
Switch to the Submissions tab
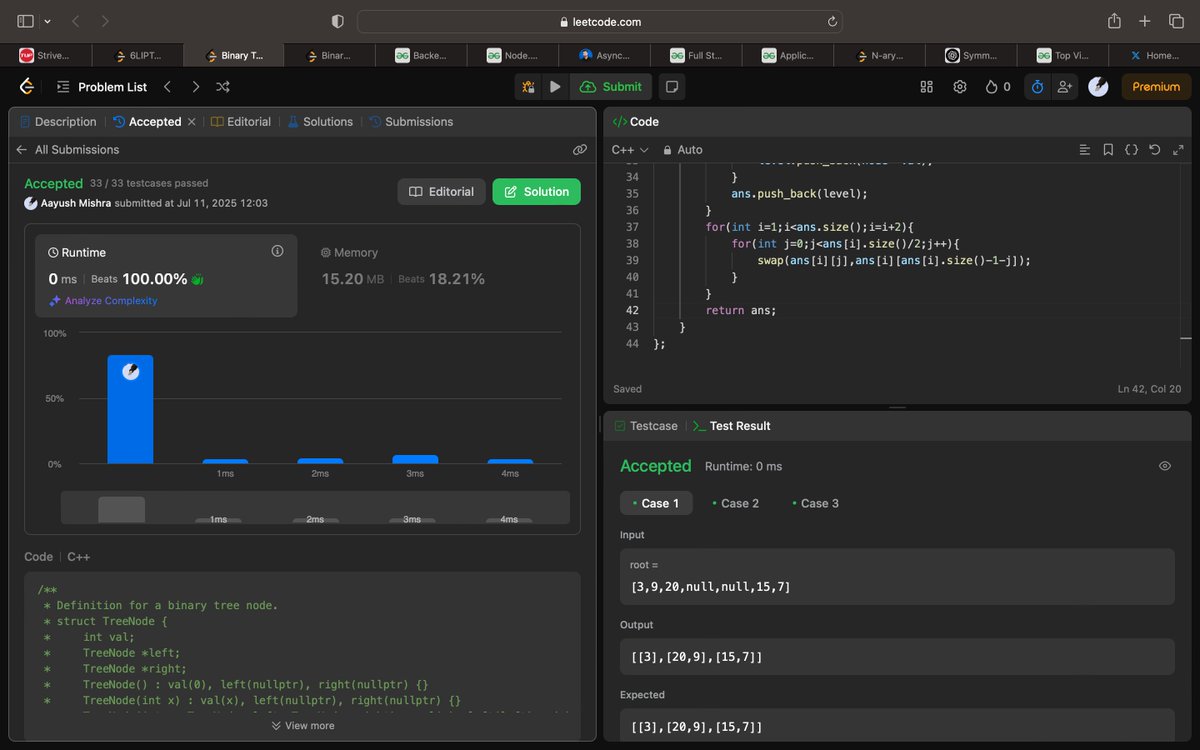pos(411,122)
